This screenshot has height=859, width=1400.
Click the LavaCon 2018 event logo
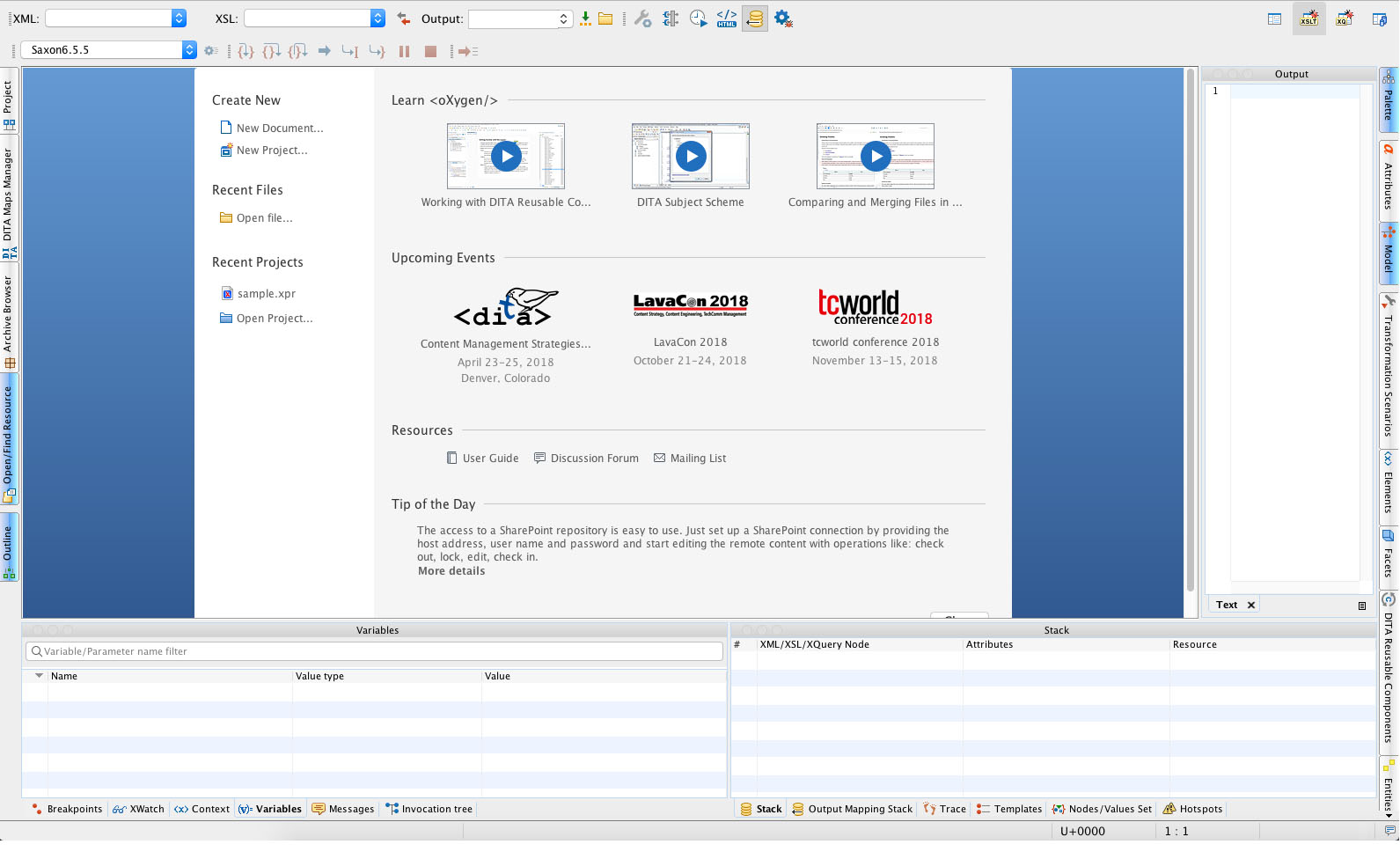690,305
